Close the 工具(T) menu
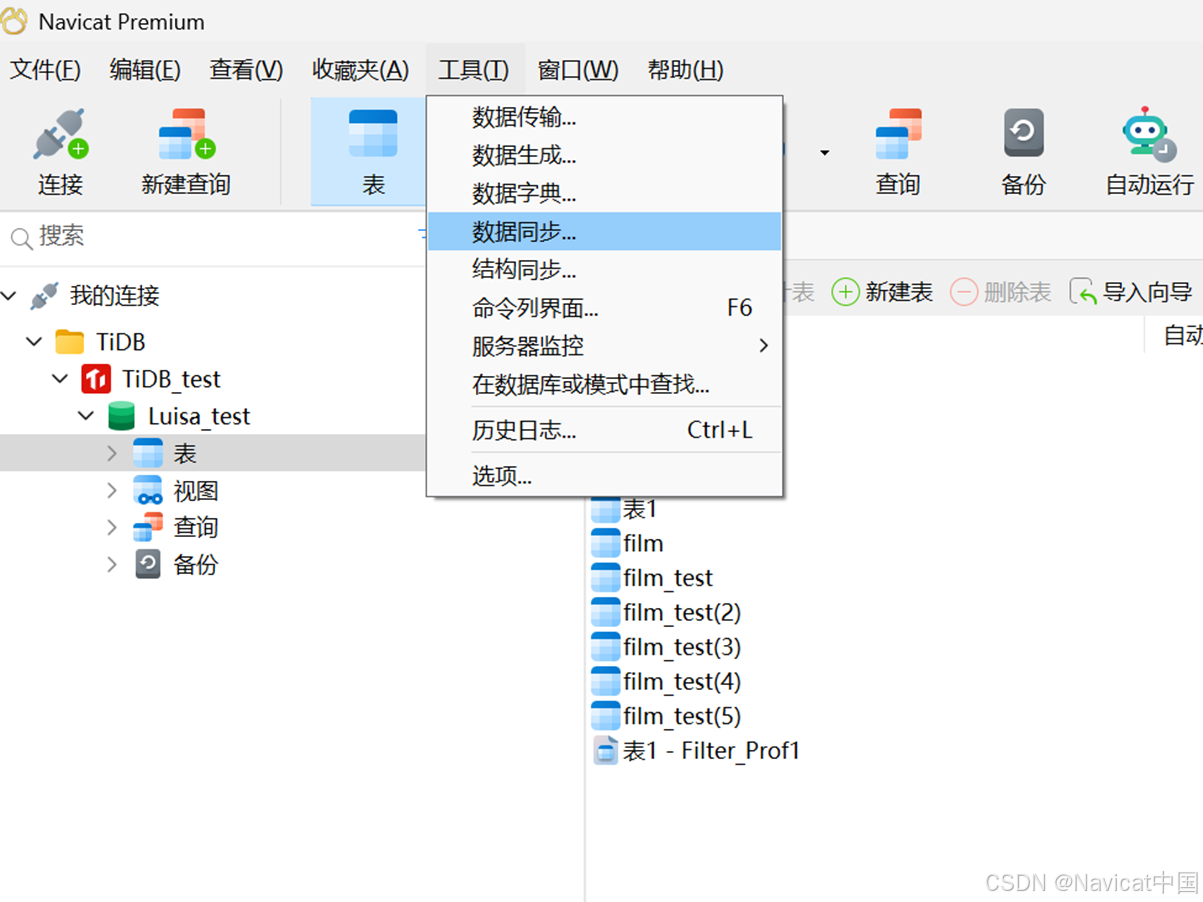1203x902 pixels. click(474, 70)
